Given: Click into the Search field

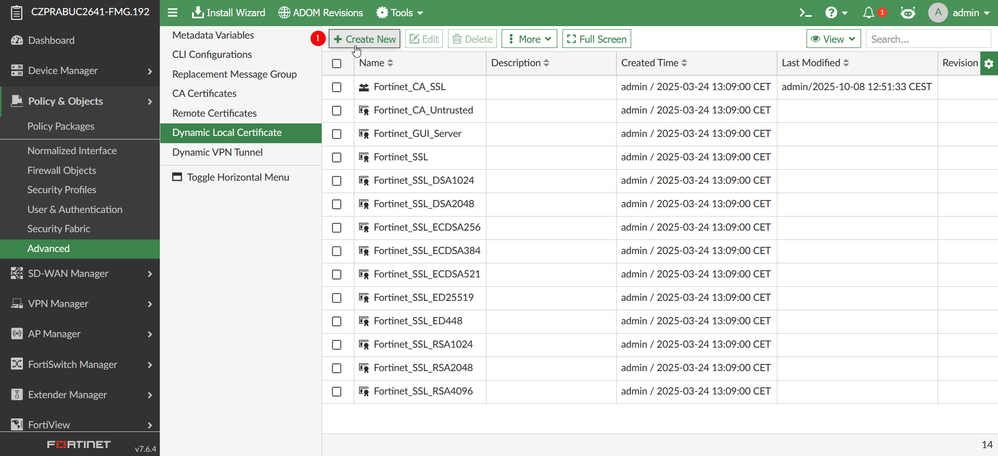Looking at the screenshot, I should 928,39.
